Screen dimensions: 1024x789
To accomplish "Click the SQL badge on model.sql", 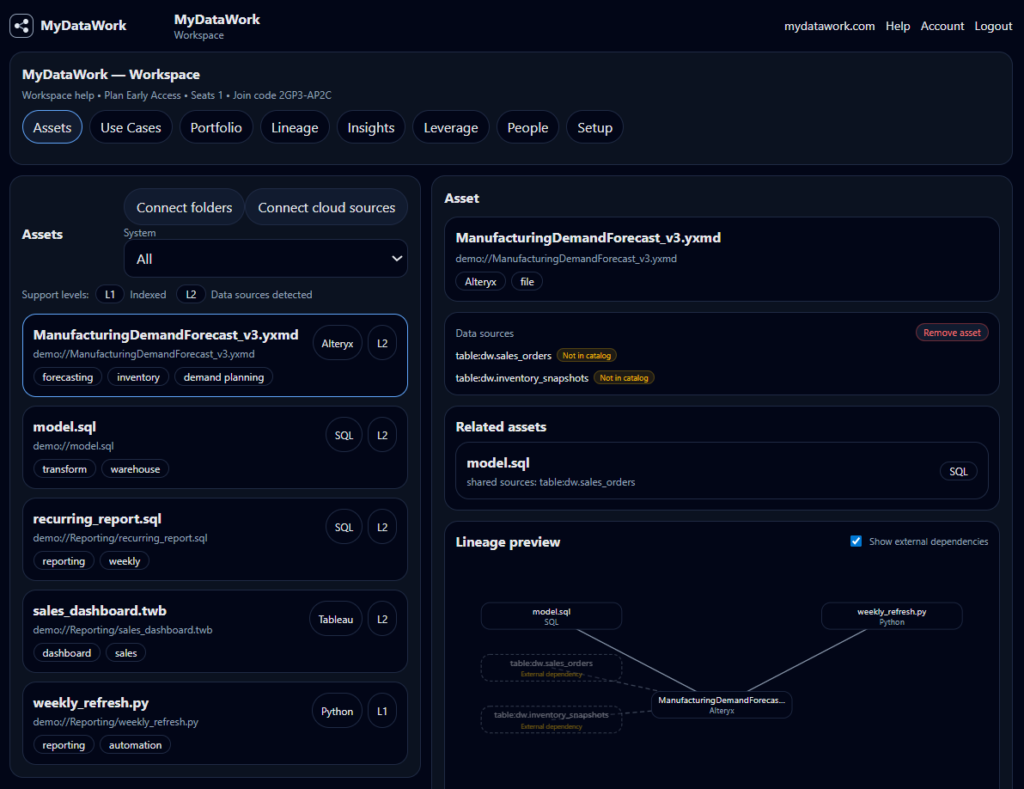I will pos(343,434).
